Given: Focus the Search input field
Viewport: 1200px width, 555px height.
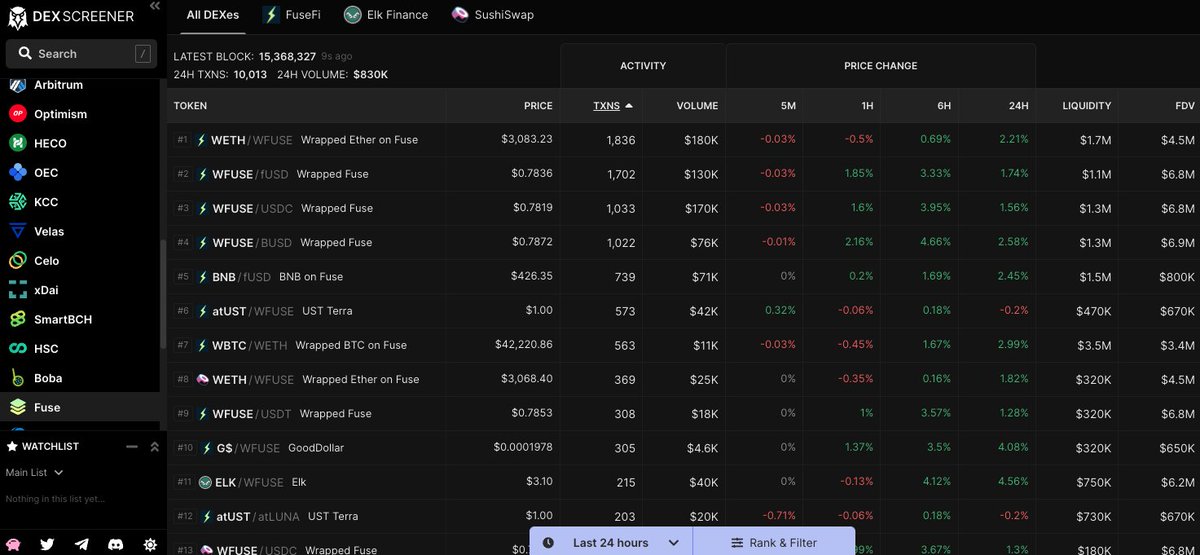Looking at the screenshot, I should 82,54.
